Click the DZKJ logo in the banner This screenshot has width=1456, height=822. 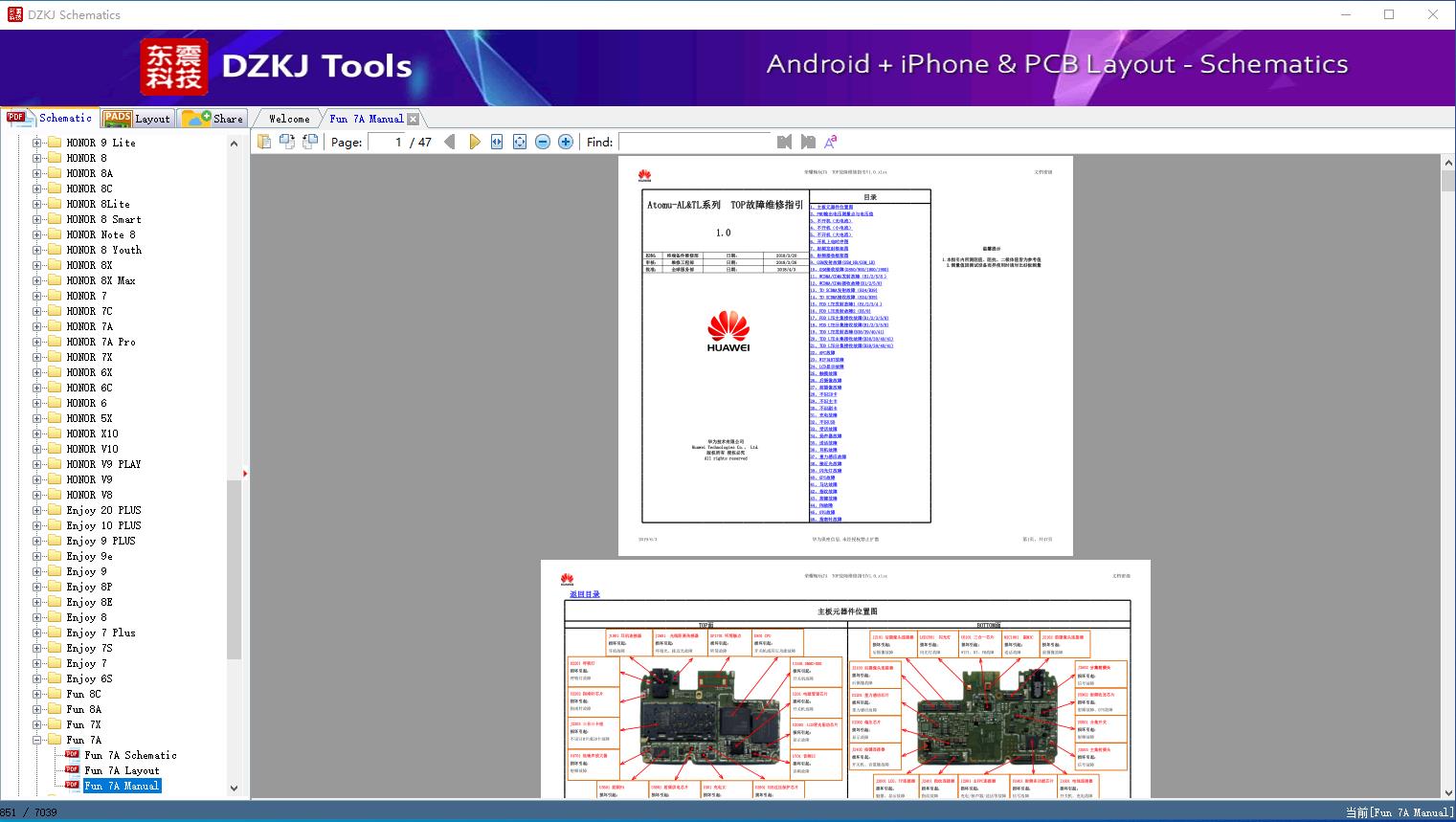[173, 66]
